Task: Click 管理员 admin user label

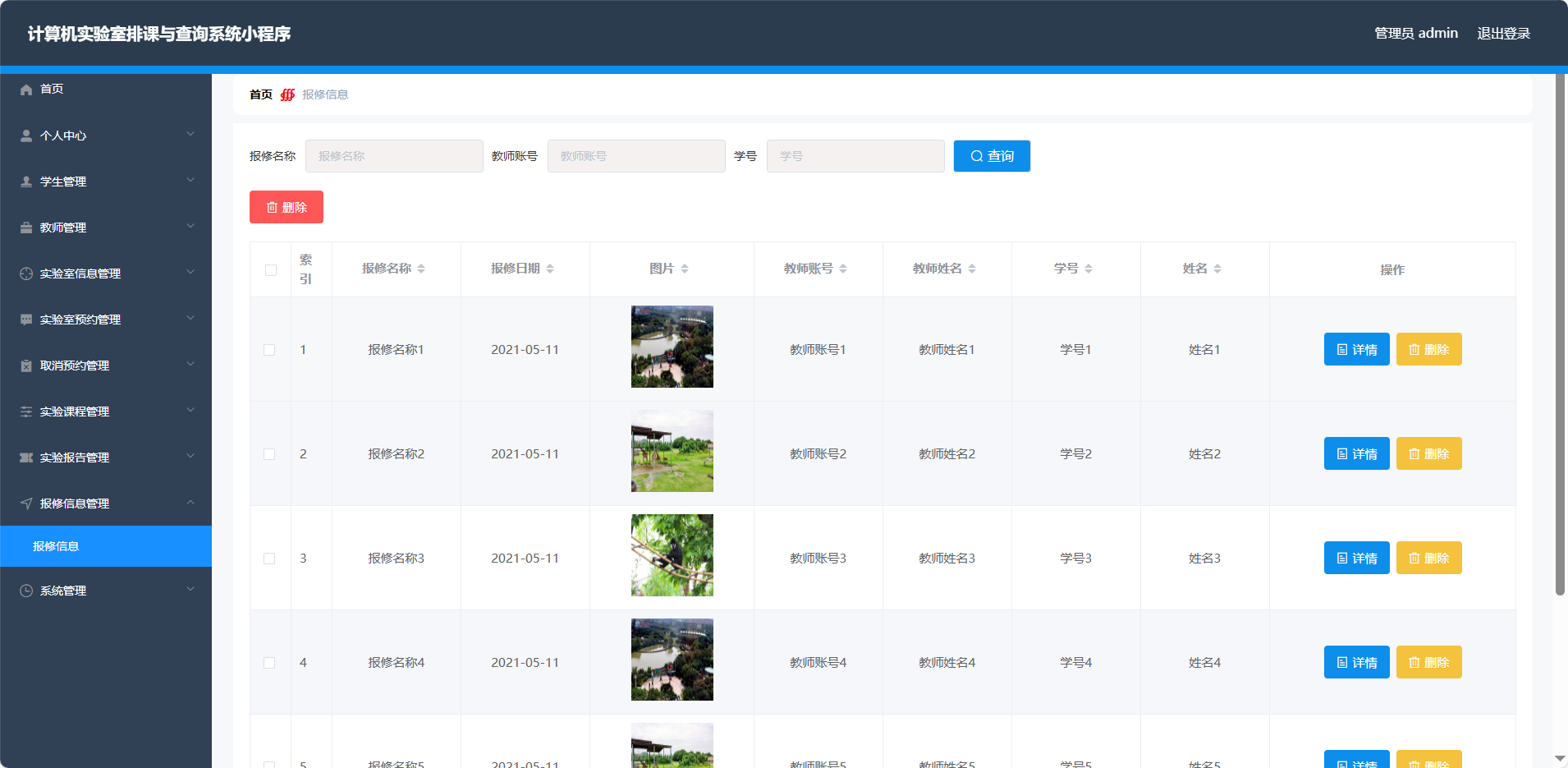Action: [1416, 34]
